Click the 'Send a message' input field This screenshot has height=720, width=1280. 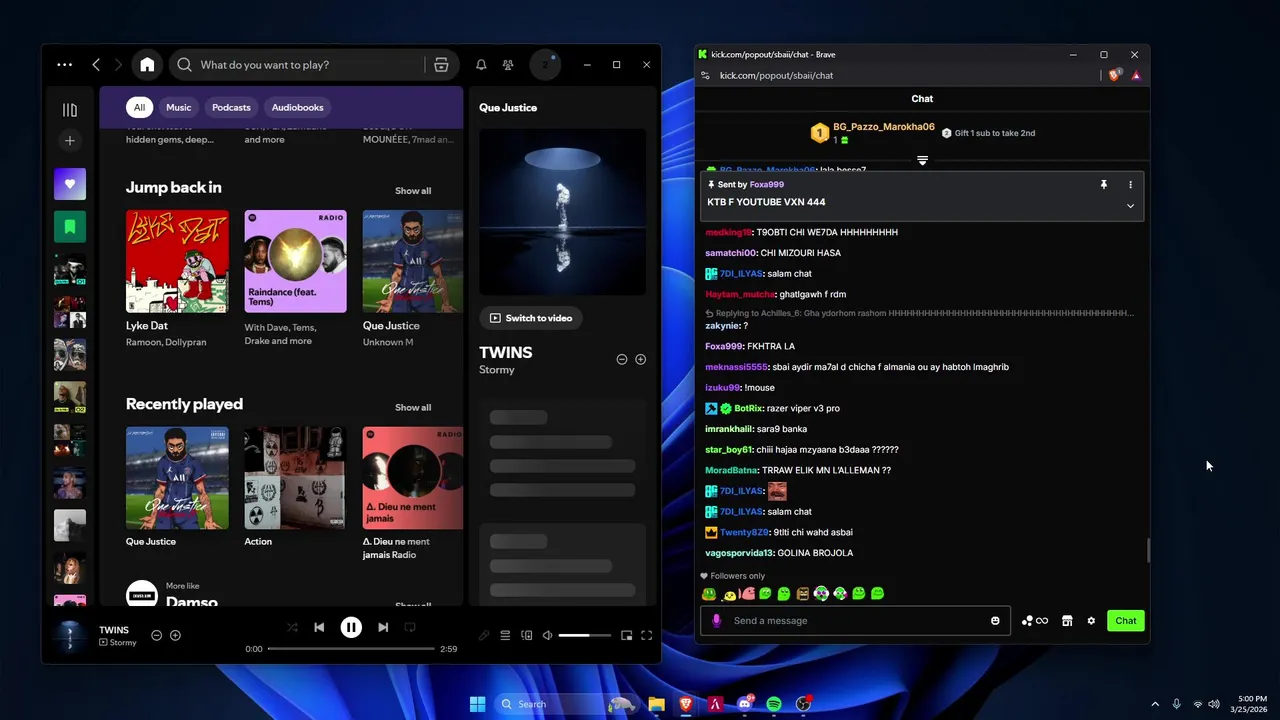click(856, 621)
